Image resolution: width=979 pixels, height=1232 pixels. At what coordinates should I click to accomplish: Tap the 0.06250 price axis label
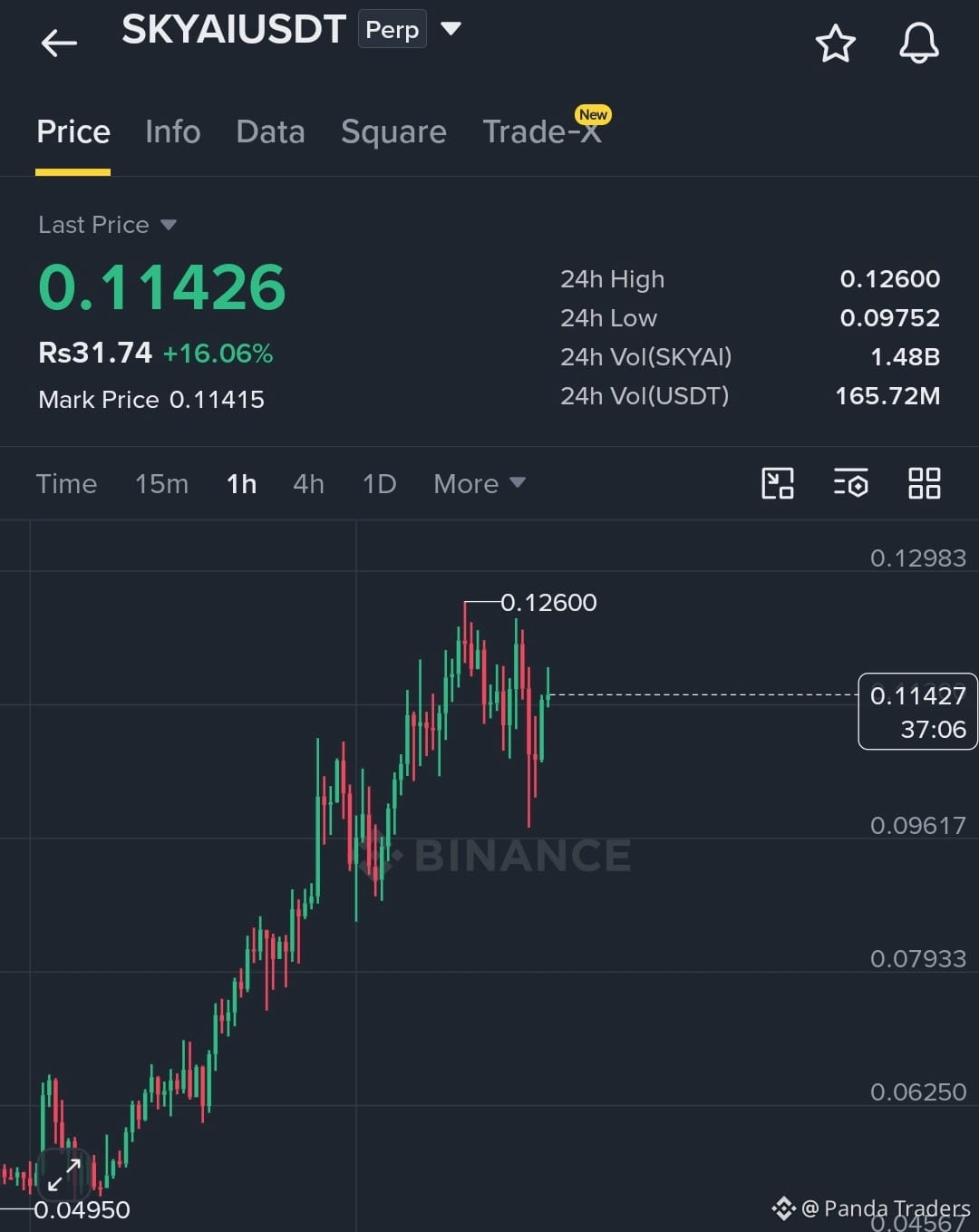click(x=918, y=1092)
